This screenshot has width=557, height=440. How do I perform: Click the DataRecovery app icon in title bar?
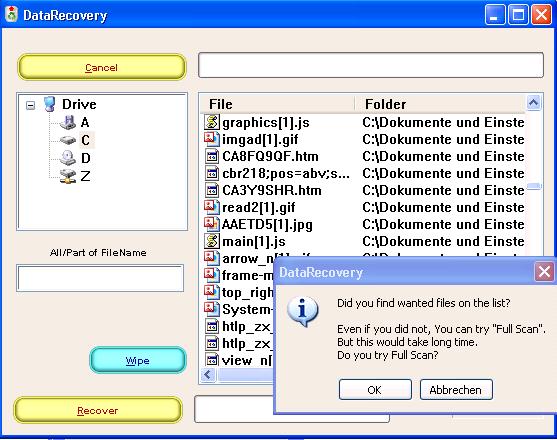tap(12, 15)
